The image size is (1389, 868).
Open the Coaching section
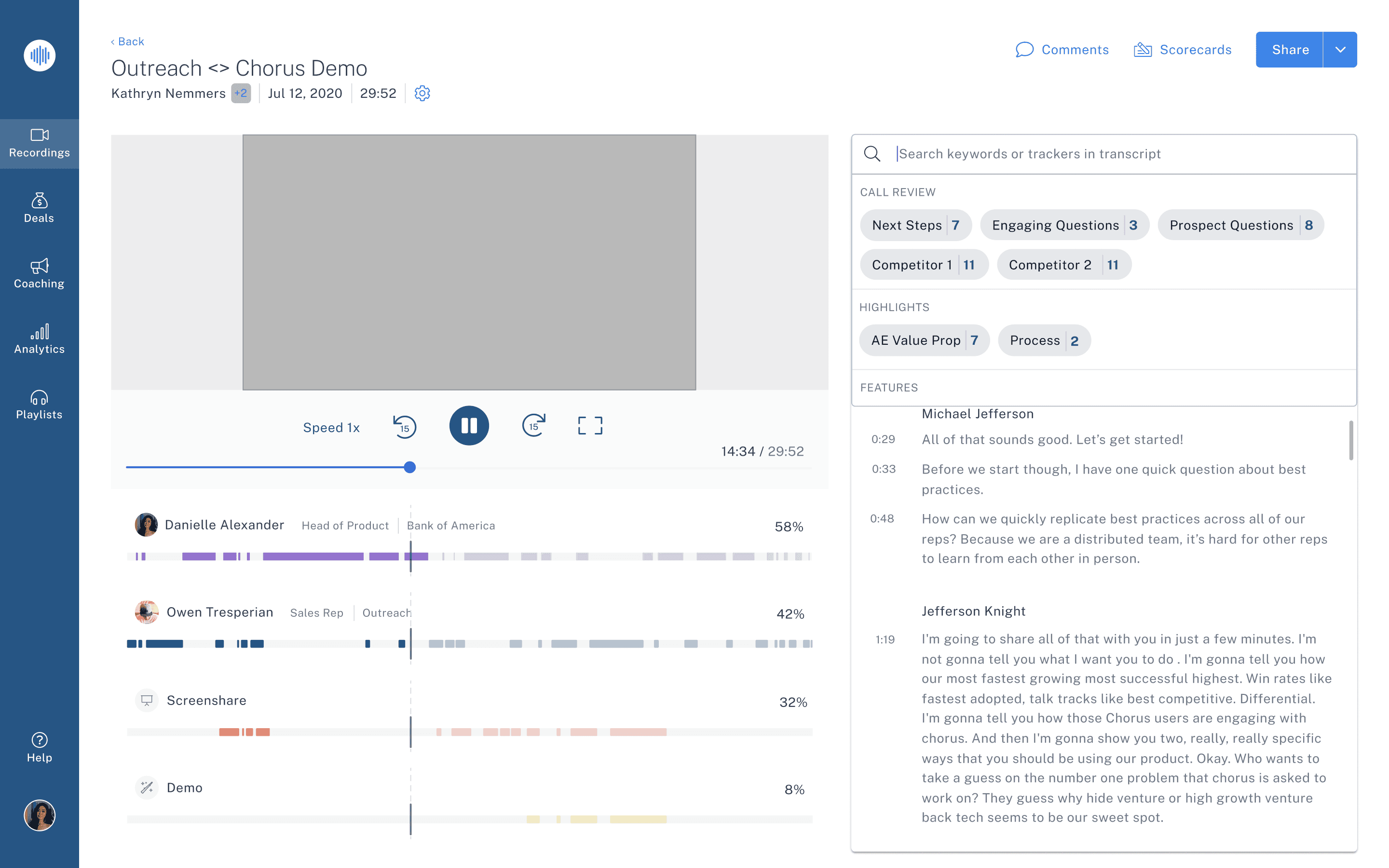click(x=40, y=273)
